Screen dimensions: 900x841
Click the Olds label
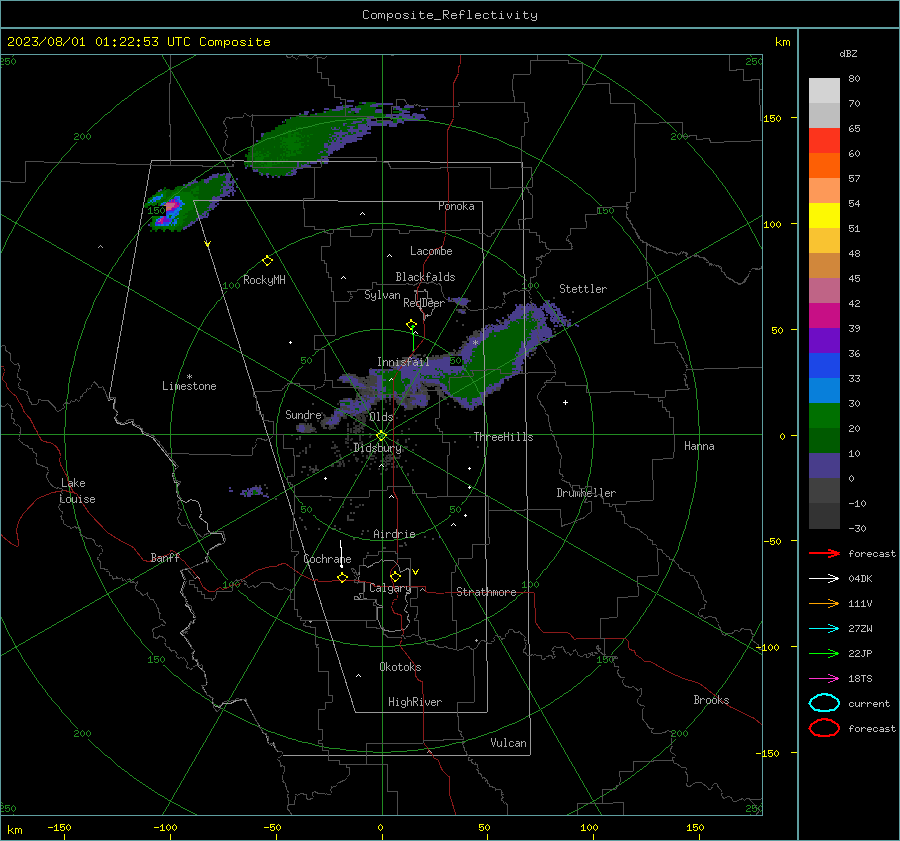[381, 417]
